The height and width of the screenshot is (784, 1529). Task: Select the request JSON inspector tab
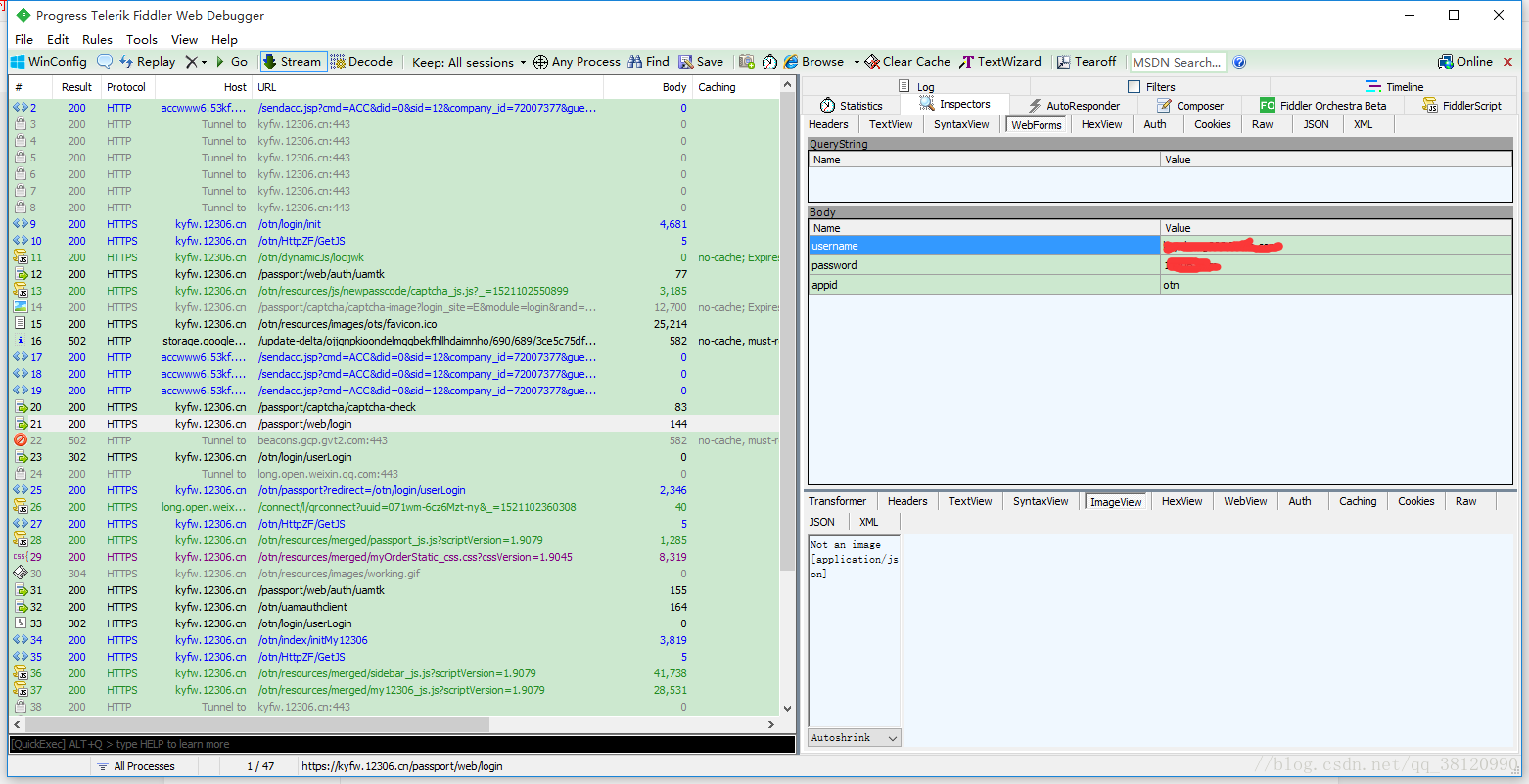point(1316,124)
